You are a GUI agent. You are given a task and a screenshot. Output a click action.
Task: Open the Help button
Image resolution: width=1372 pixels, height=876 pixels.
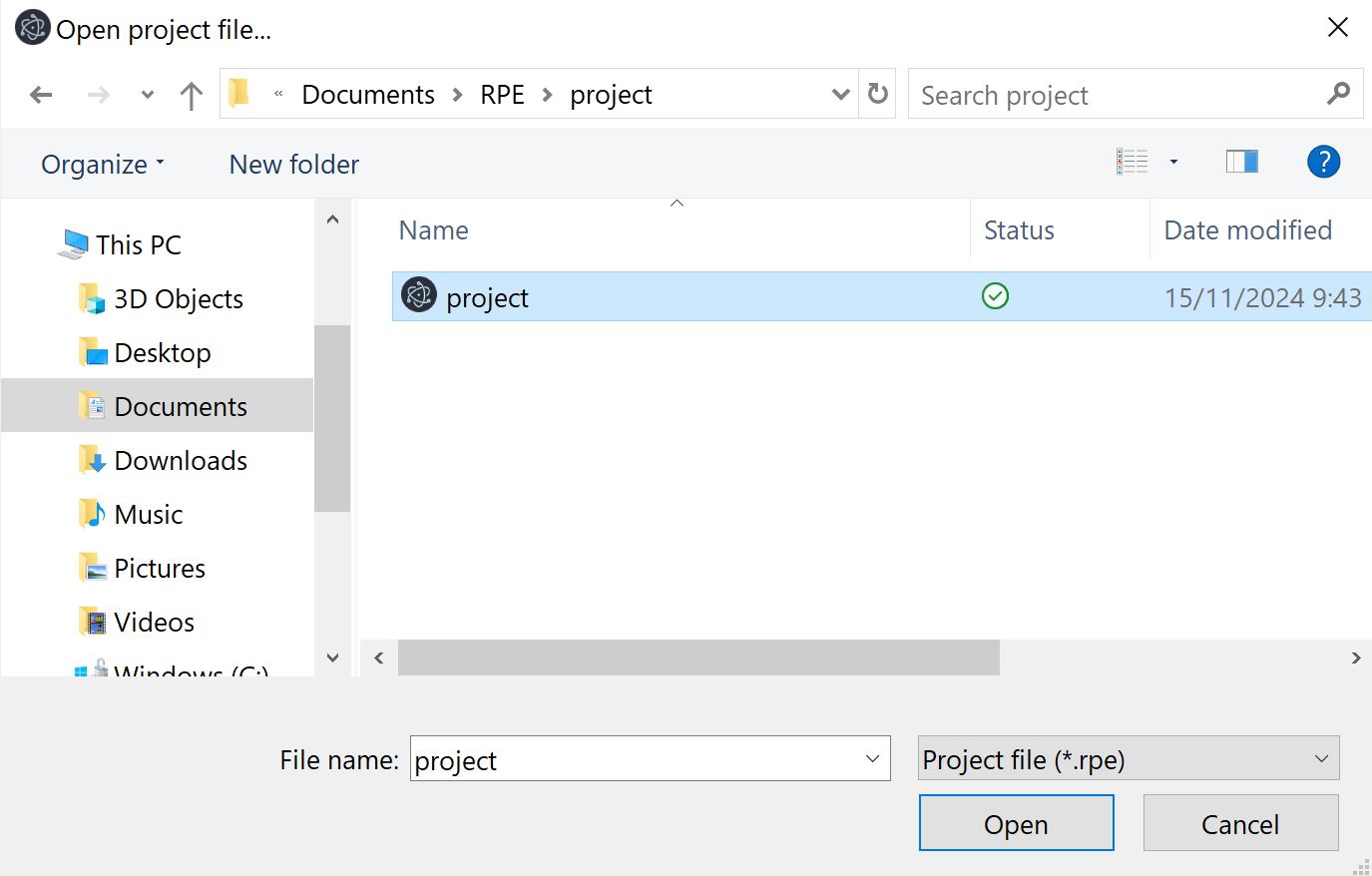1324,162
